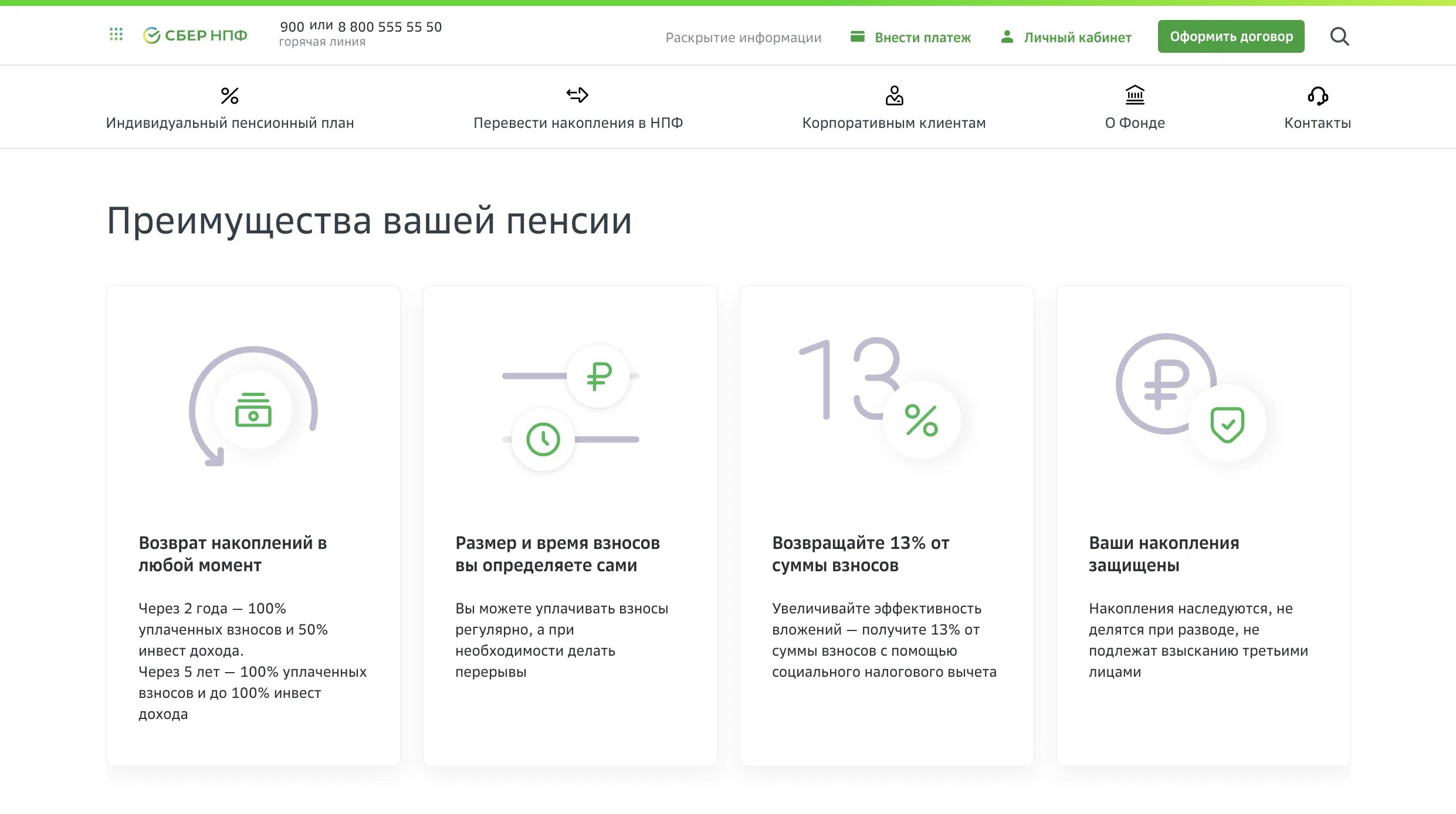The width and height of the screenshot is (1456, 814).
Task: Open О Фонде menu item
Action: click(1135, 123)
